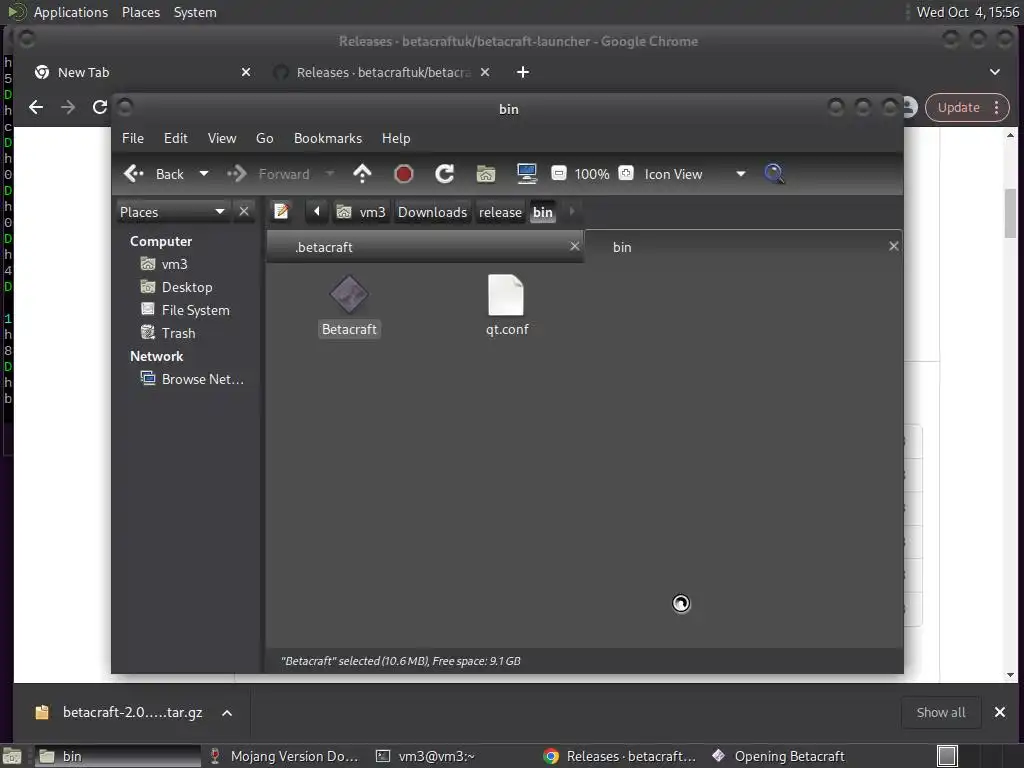Switch to Mojang Version Do... taskbar window

[283, 756]
